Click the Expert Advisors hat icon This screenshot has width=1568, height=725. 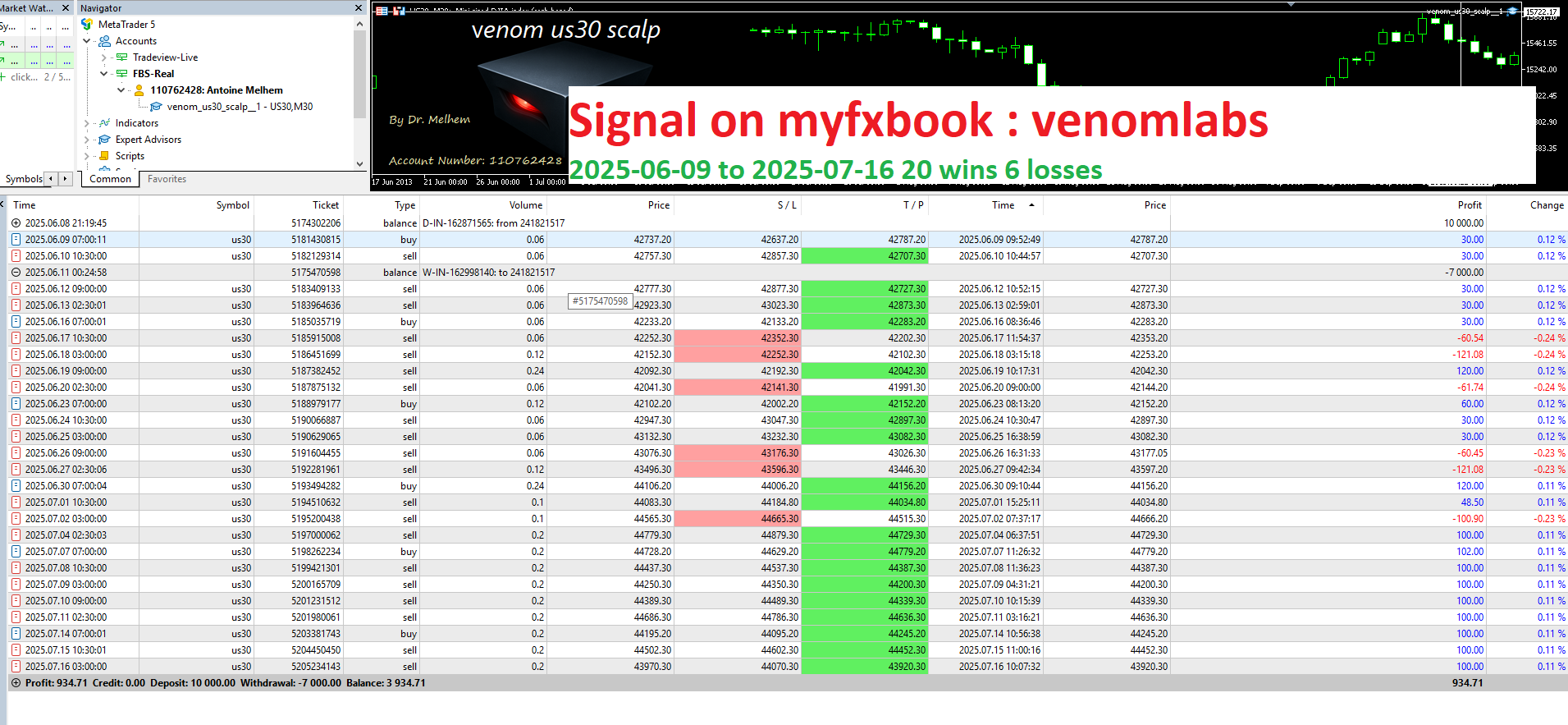point(104,140)
